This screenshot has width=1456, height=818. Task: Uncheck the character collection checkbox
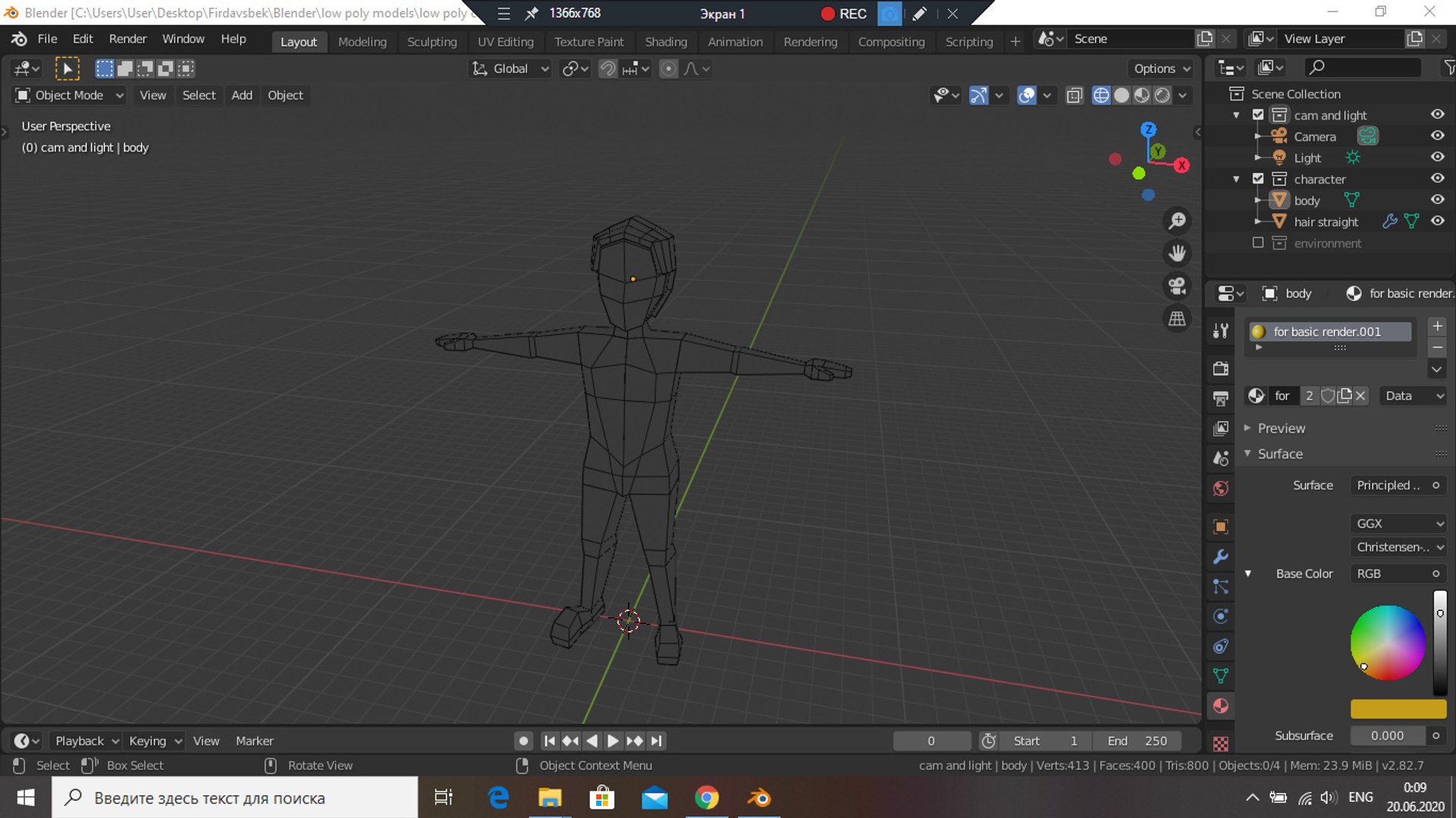coord(1258,179)
